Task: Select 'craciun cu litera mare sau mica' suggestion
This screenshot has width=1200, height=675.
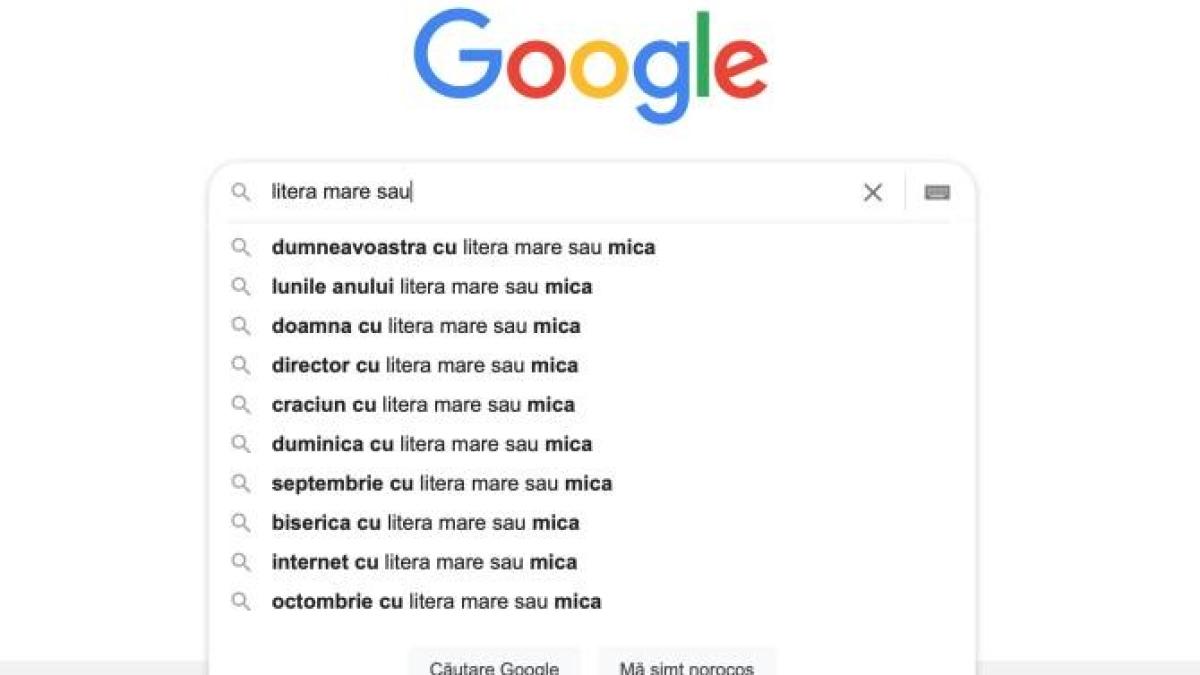Action: [x=422, y=405]
